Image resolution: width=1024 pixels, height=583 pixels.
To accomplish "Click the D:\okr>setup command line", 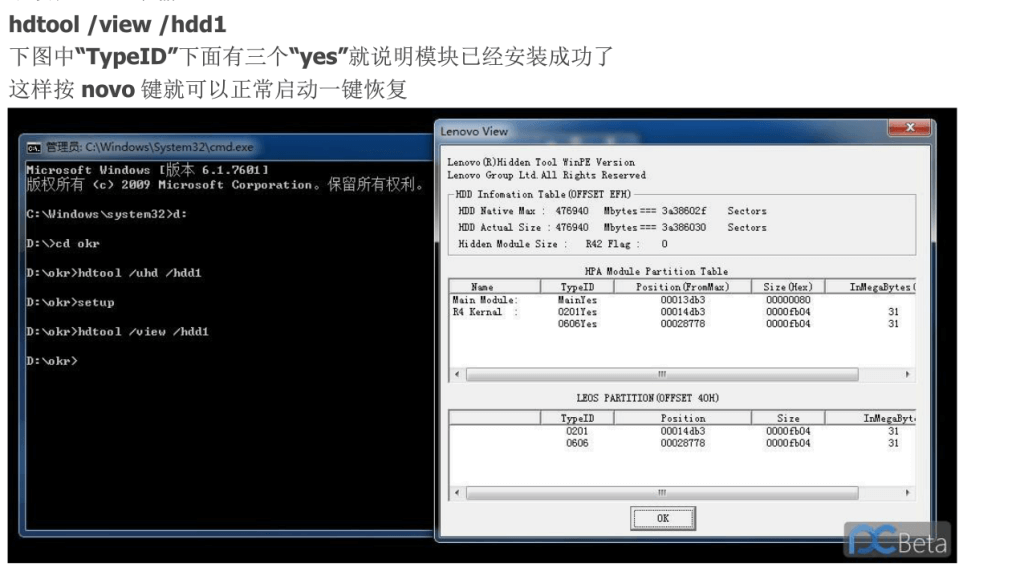I will (71, 302).
